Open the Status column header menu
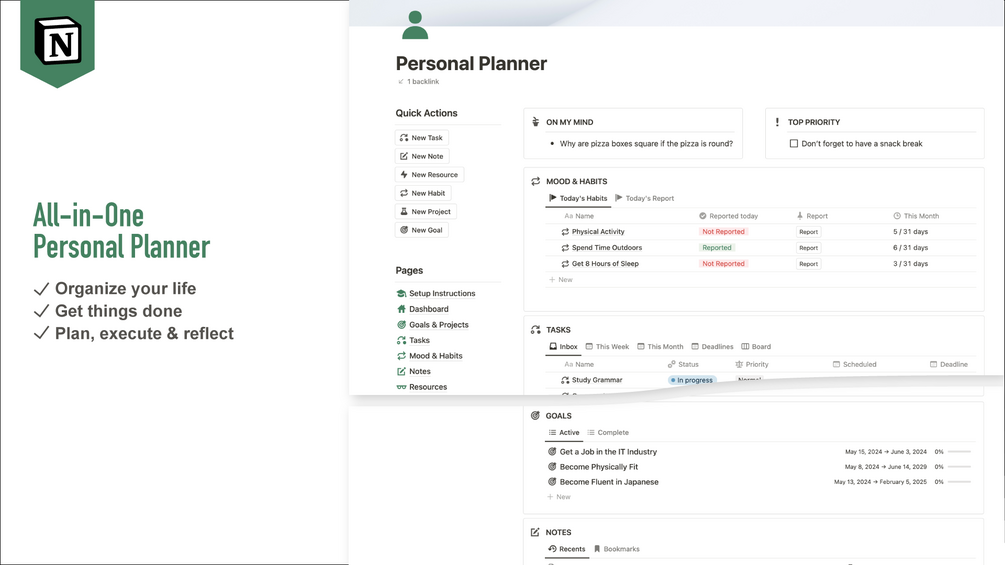The height and width of the screenshot is (565, 1005). pos(684,364)
